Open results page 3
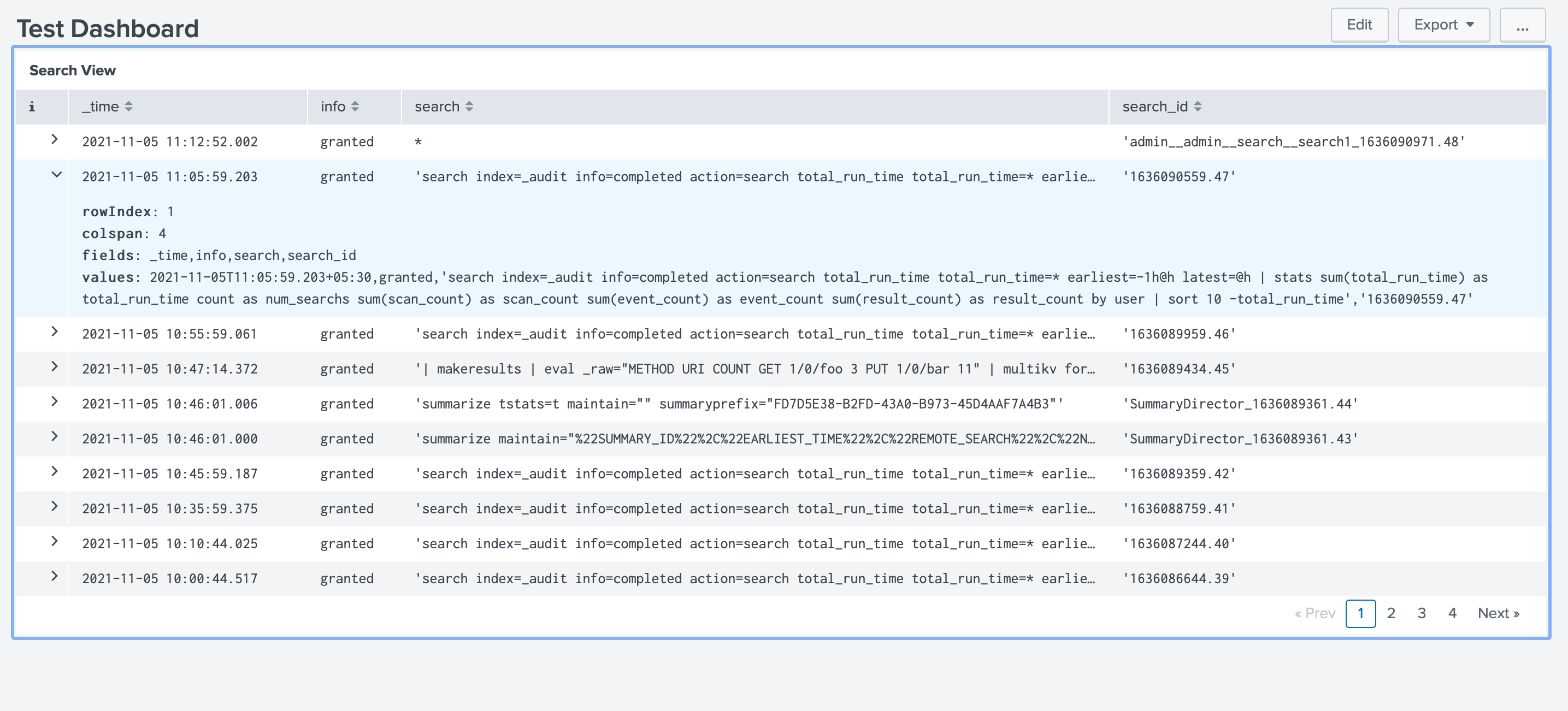The image size is (1568, 711). coord(1421,613)
